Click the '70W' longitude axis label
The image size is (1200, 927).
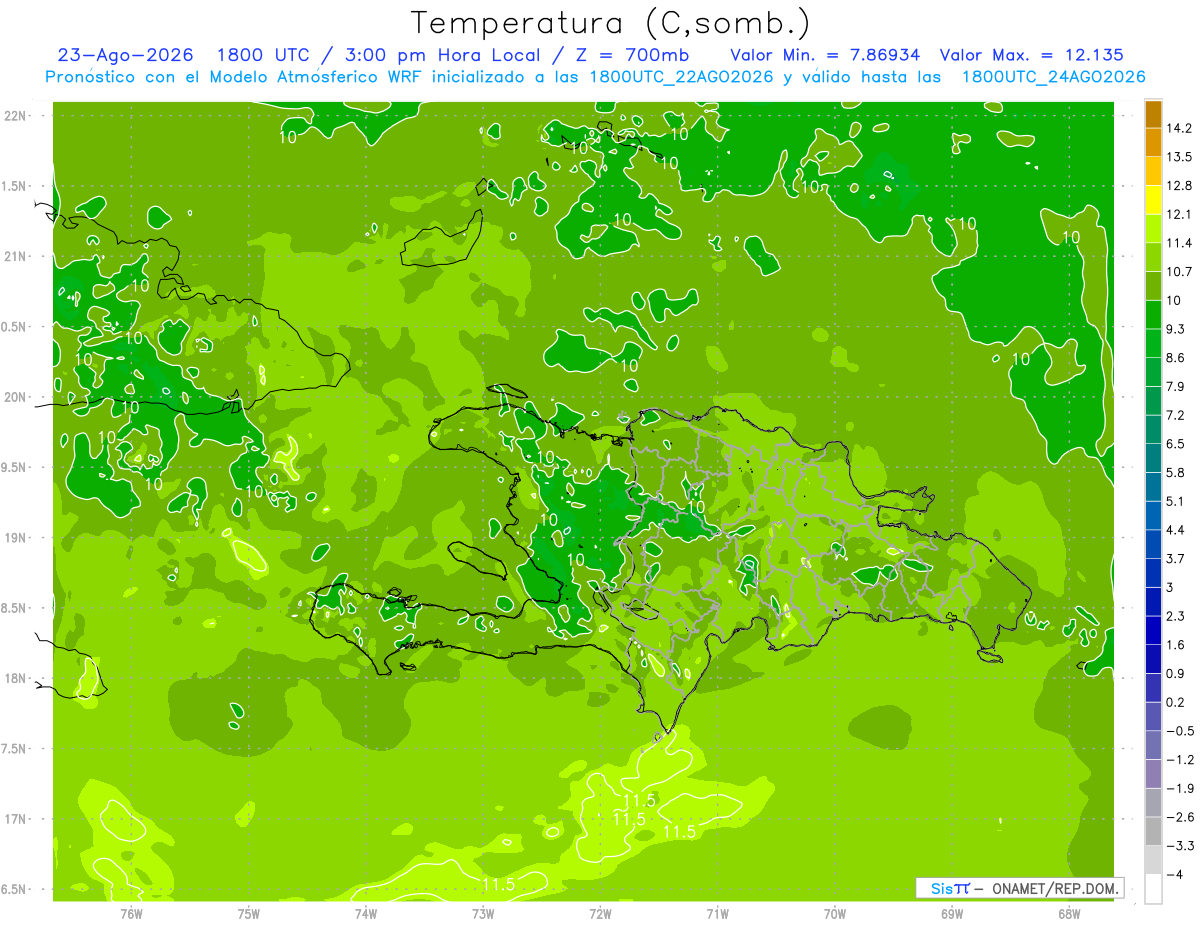point(834,913)
